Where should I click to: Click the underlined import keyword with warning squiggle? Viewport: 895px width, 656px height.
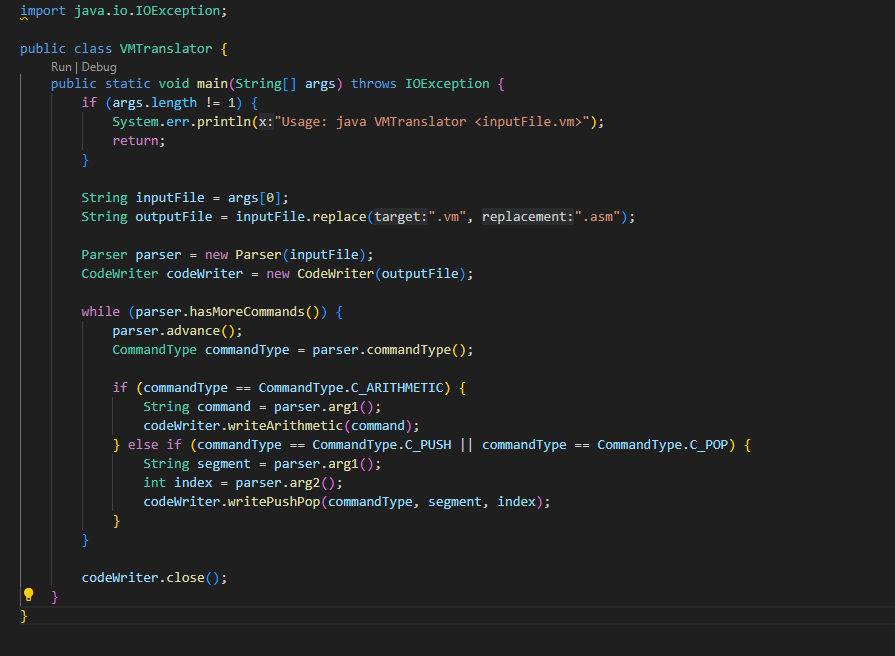[40, 10]
